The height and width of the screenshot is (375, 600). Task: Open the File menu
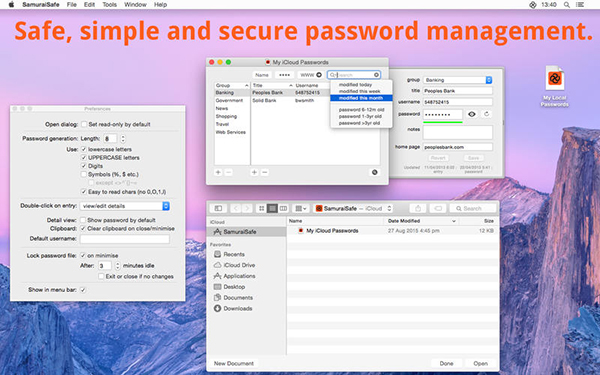(x=72, y=5)
